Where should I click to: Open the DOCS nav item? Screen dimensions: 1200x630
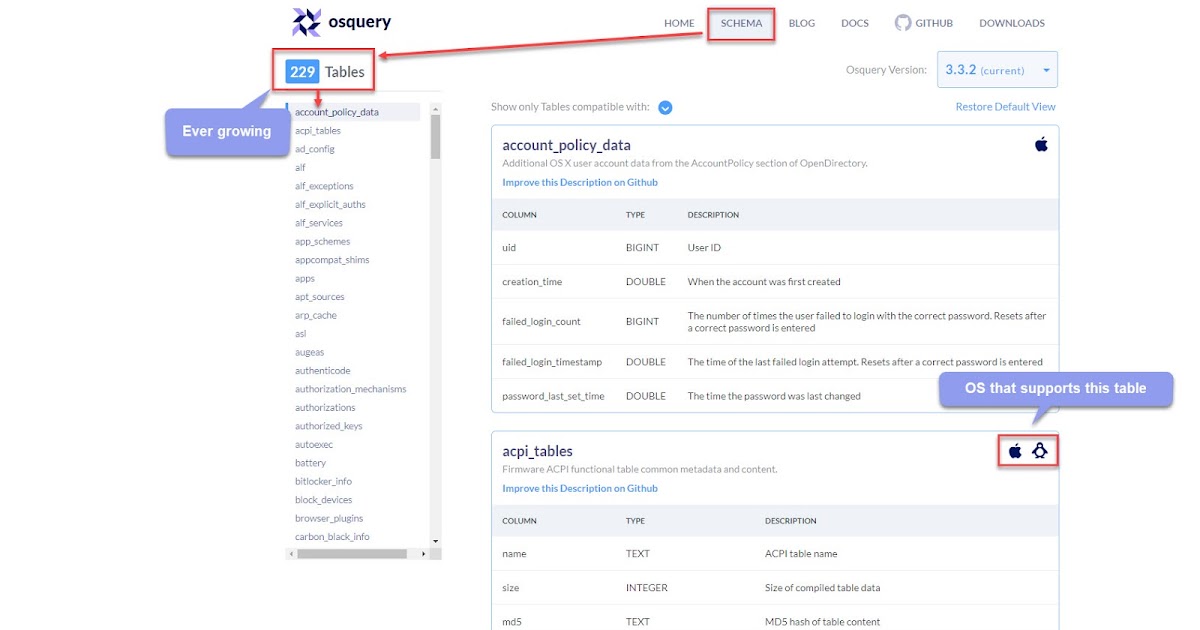point(855,23)
